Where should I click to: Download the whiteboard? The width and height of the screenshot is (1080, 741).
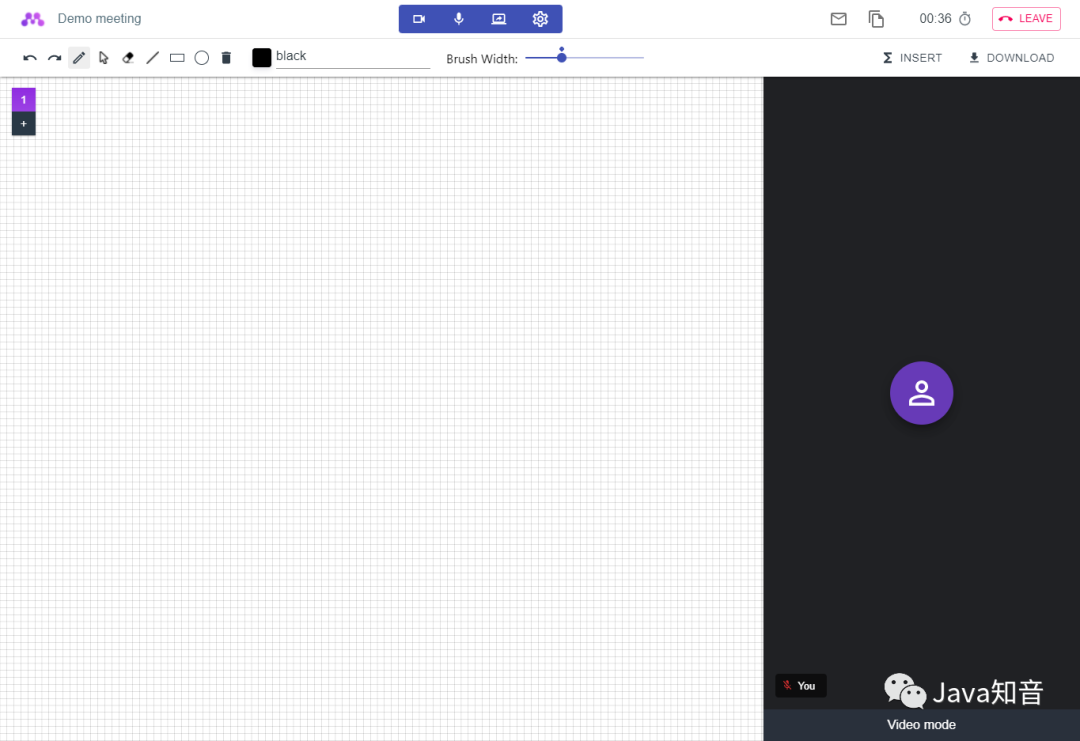pyautogui.click(x=1011, y=58)
